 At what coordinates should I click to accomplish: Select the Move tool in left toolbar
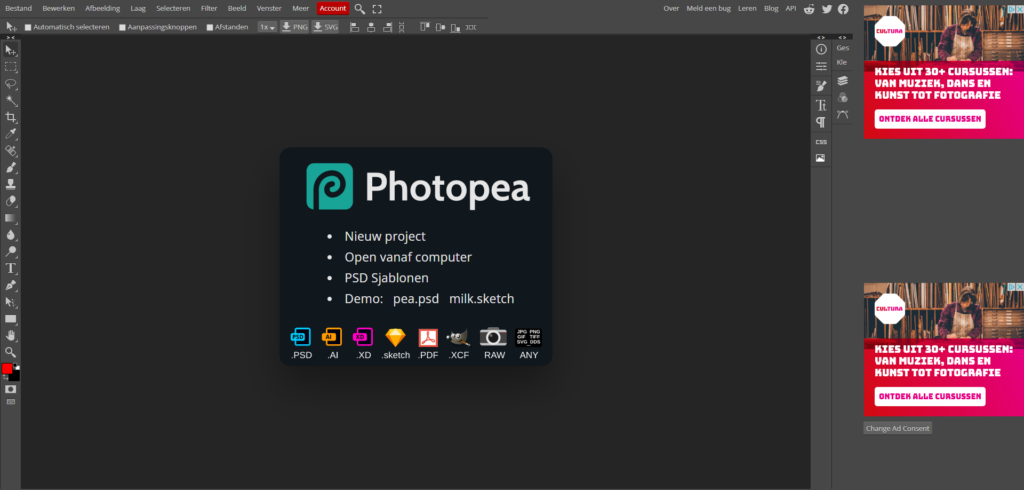pyautogui.click(x=10, y=50)
